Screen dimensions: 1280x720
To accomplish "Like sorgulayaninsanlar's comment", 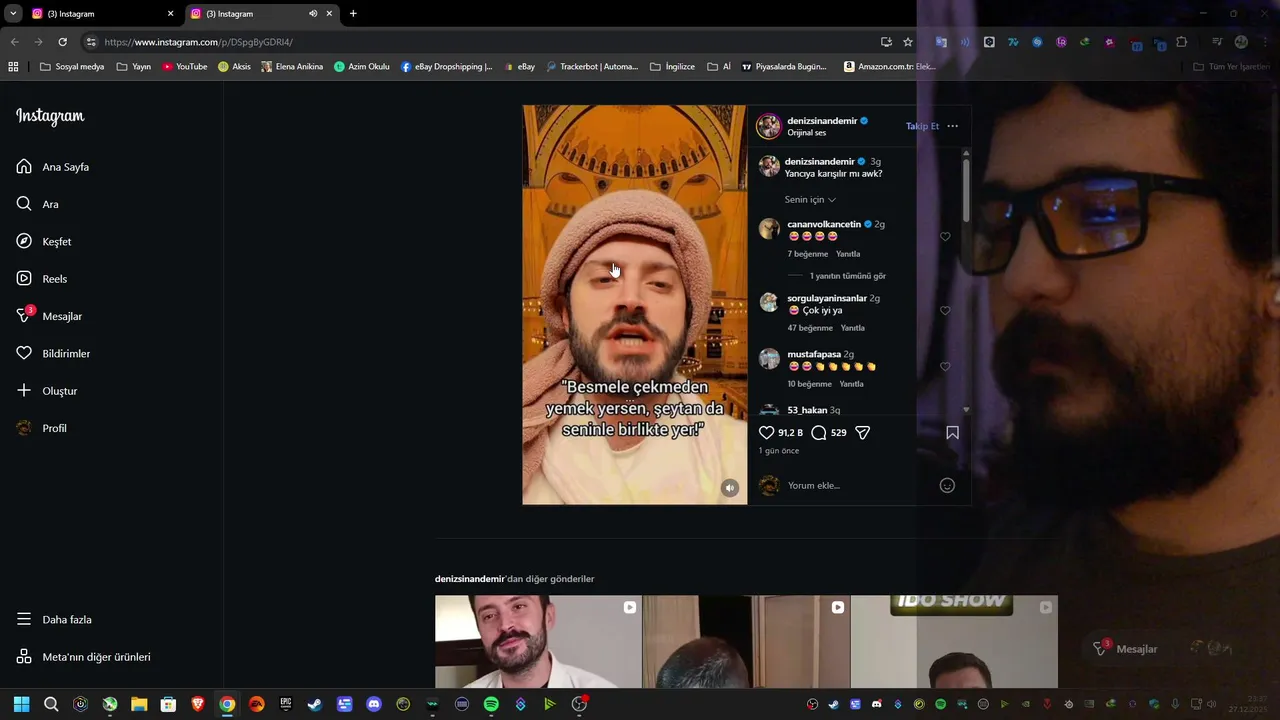I will point(945,311).
